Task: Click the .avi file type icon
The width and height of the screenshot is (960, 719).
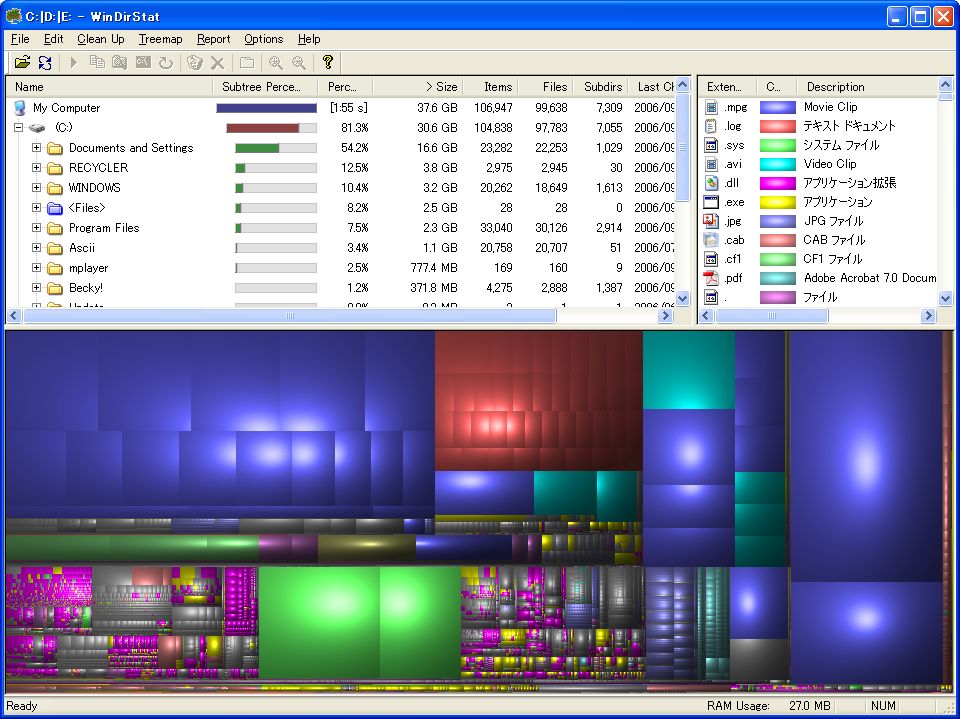Action: 711,164
